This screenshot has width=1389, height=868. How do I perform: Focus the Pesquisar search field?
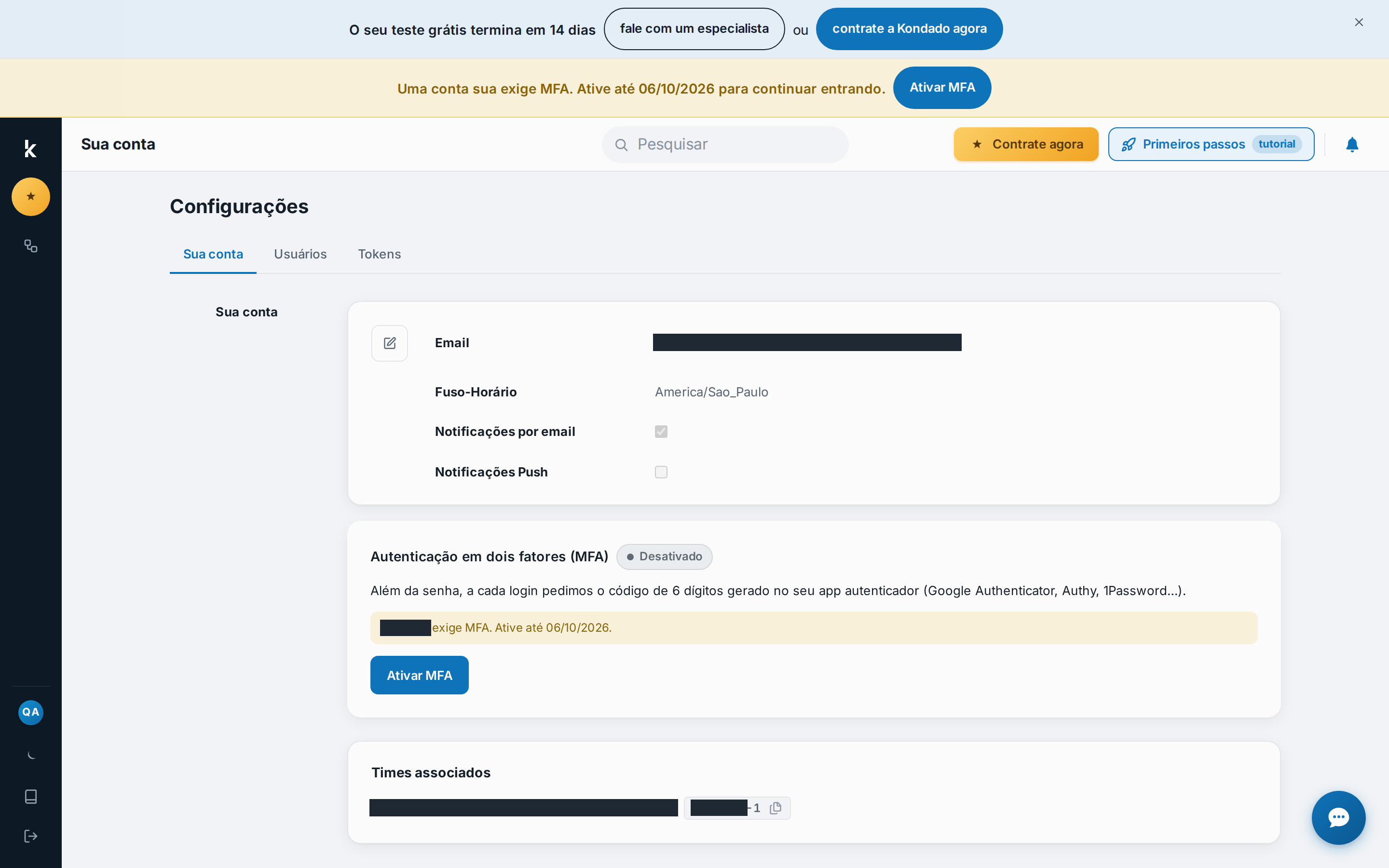pyautogui.click(x=725, y=145)
